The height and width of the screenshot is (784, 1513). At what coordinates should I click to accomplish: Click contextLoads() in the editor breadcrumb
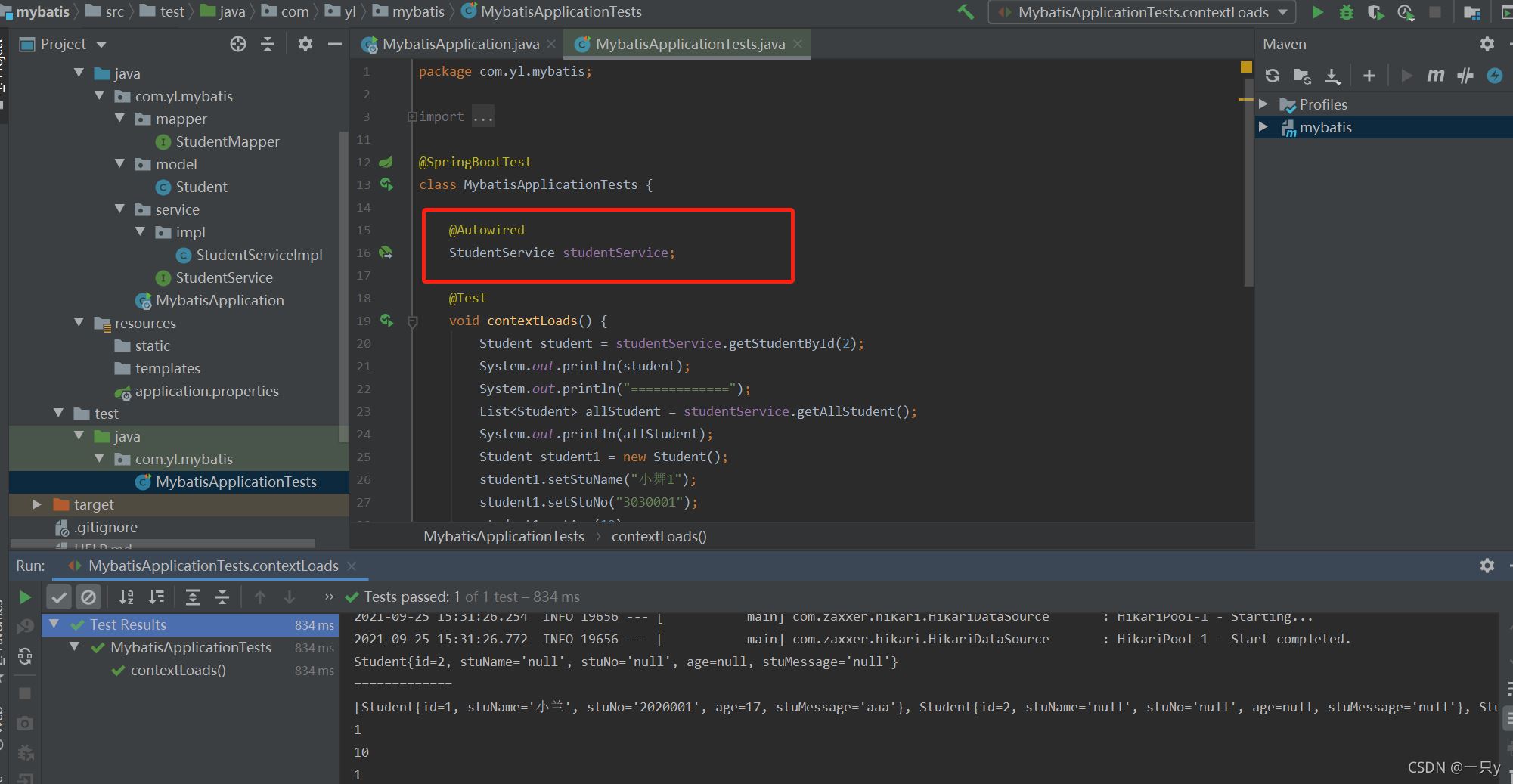pos(659,537)
